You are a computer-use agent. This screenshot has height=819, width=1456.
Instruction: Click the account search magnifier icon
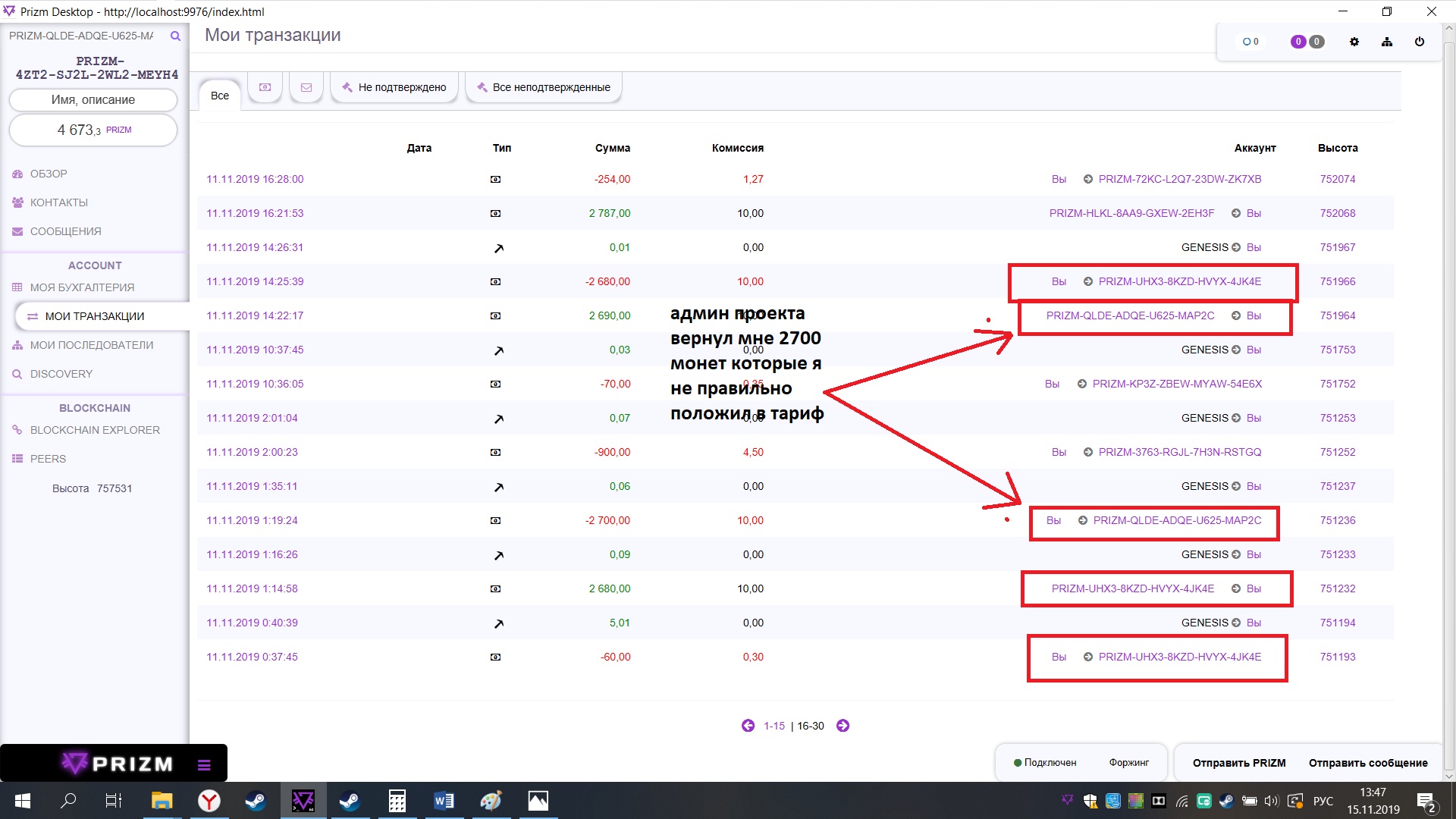click(175, 36)
